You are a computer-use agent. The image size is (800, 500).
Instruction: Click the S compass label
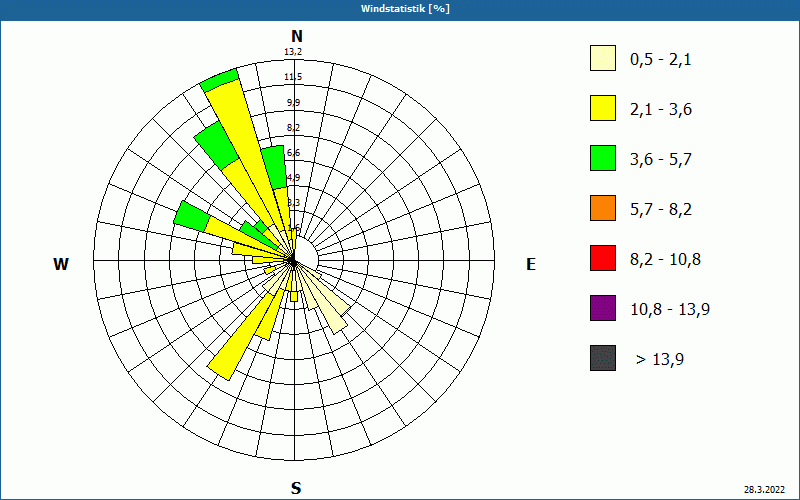click(296, 488)
